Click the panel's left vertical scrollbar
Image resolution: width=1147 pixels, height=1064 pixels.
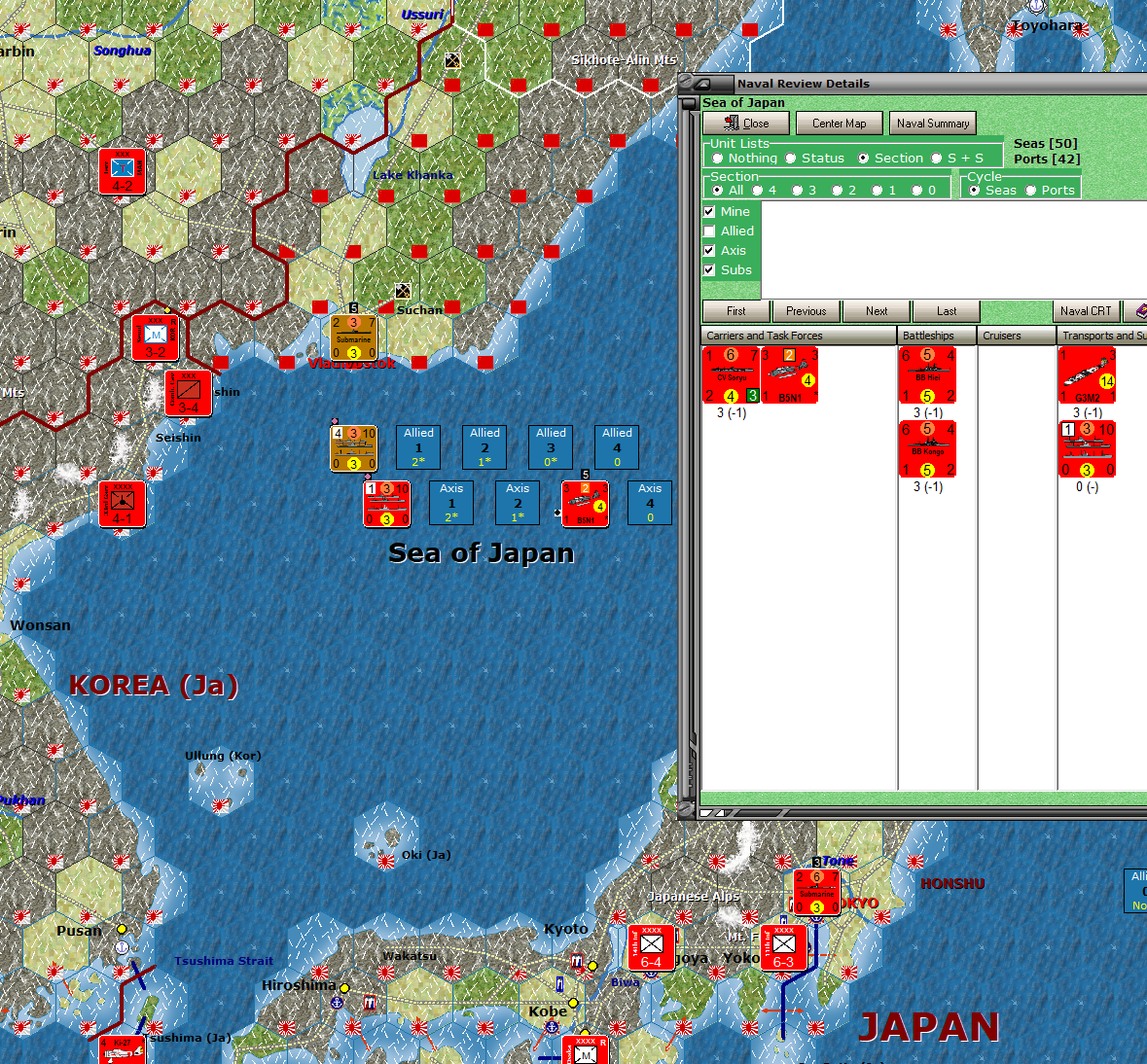pos(688,449)
